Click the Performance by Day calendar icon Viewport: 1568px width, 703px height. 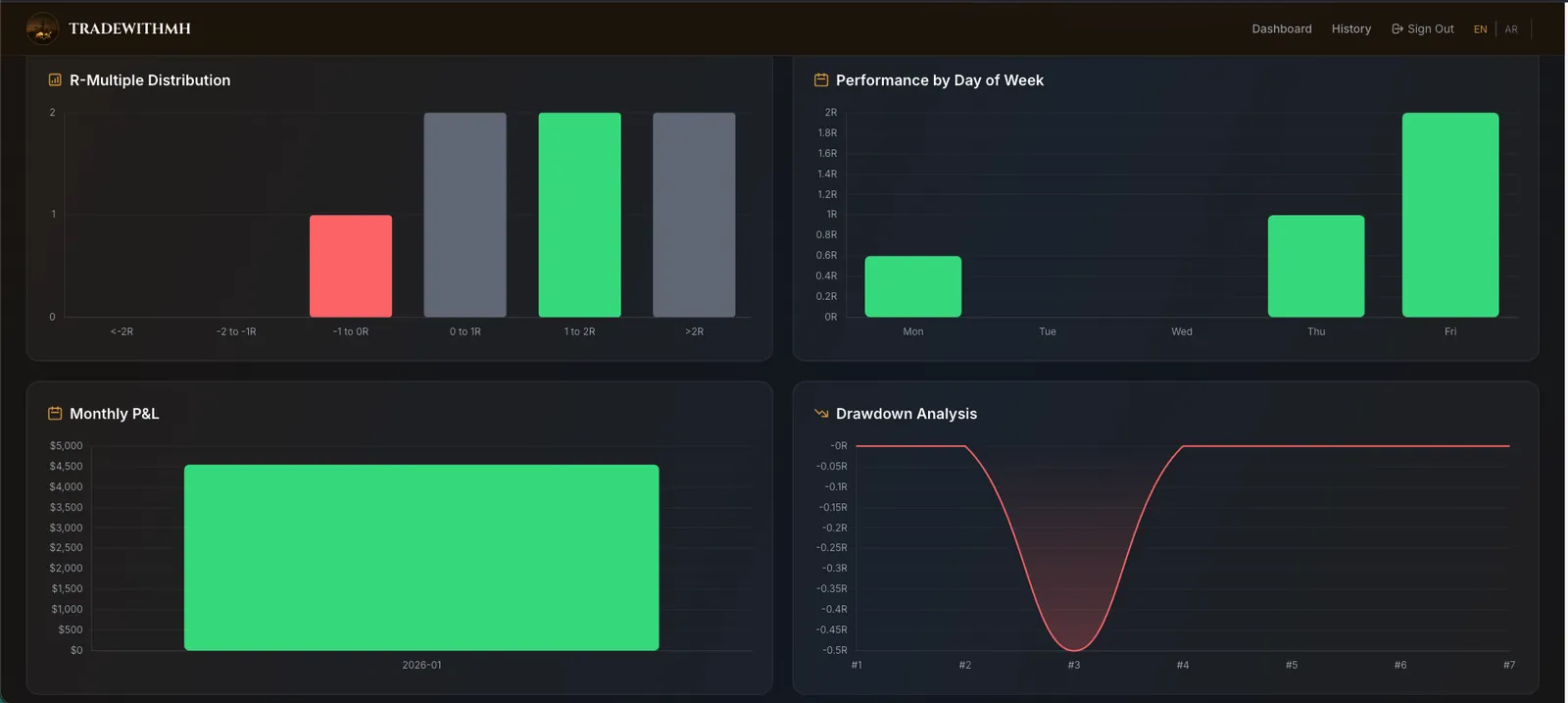(x=821, y=80)
